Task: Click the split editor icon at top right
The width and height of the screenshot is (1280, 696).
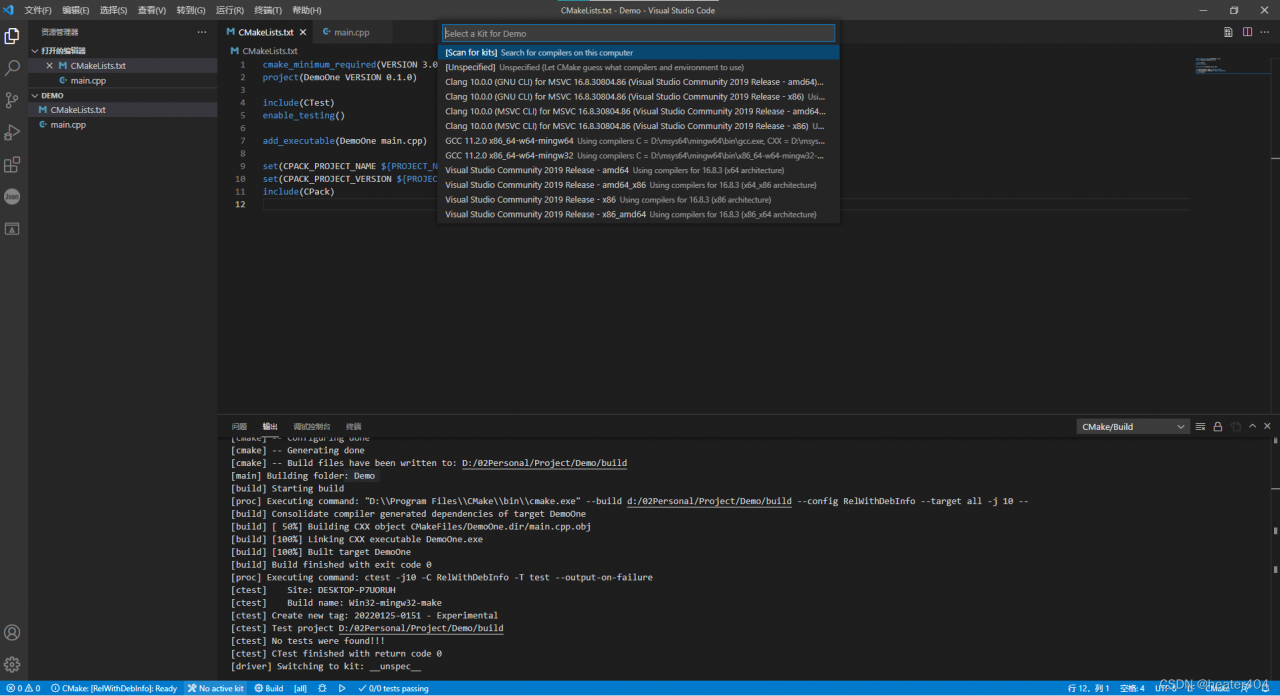Action: pos(1247,32)
